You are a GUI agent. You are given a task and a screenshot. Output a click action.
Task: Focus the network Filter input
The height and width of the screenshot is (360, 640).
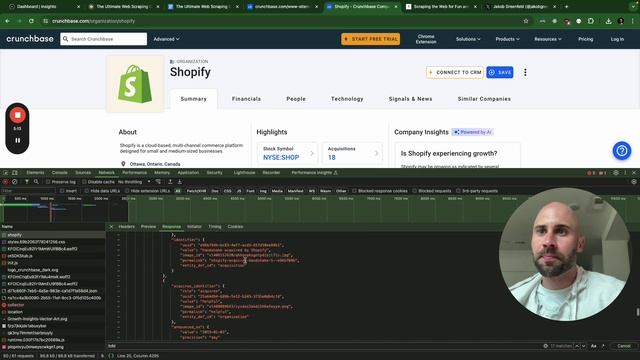tap(28, 191)
